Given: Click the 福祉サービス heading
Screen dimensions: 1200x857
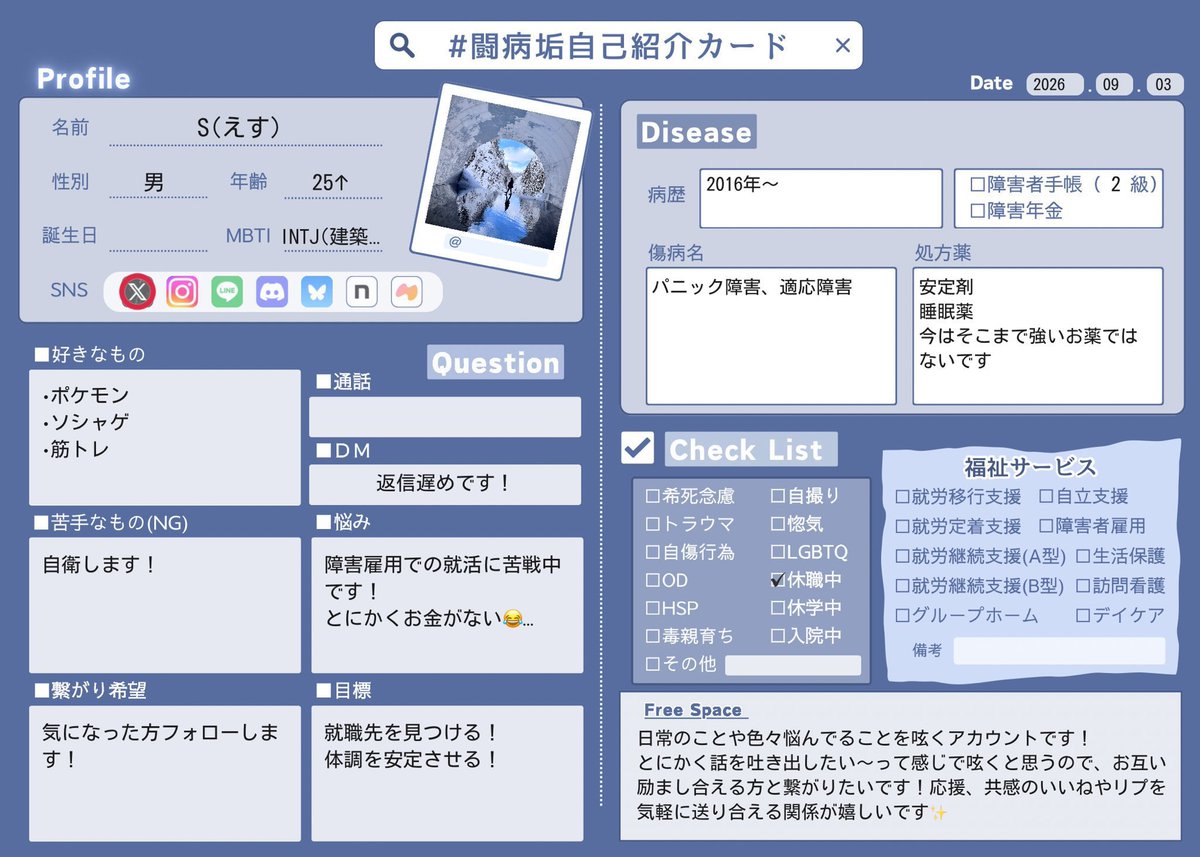Looking at the screenshot, I should (x=1030, y=467).
